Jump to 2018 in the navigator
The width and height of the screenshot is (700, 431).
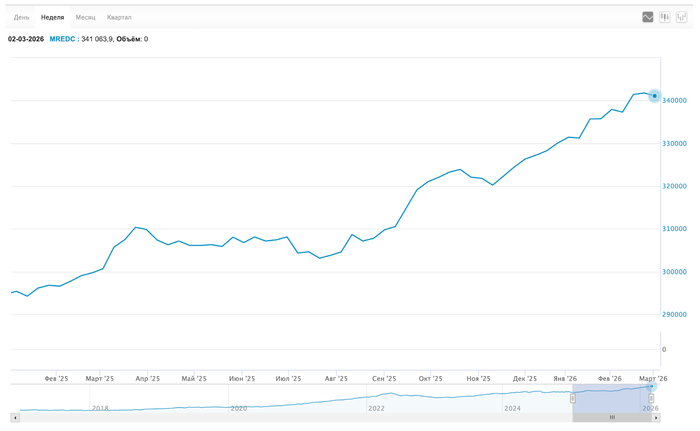(100, 408)
